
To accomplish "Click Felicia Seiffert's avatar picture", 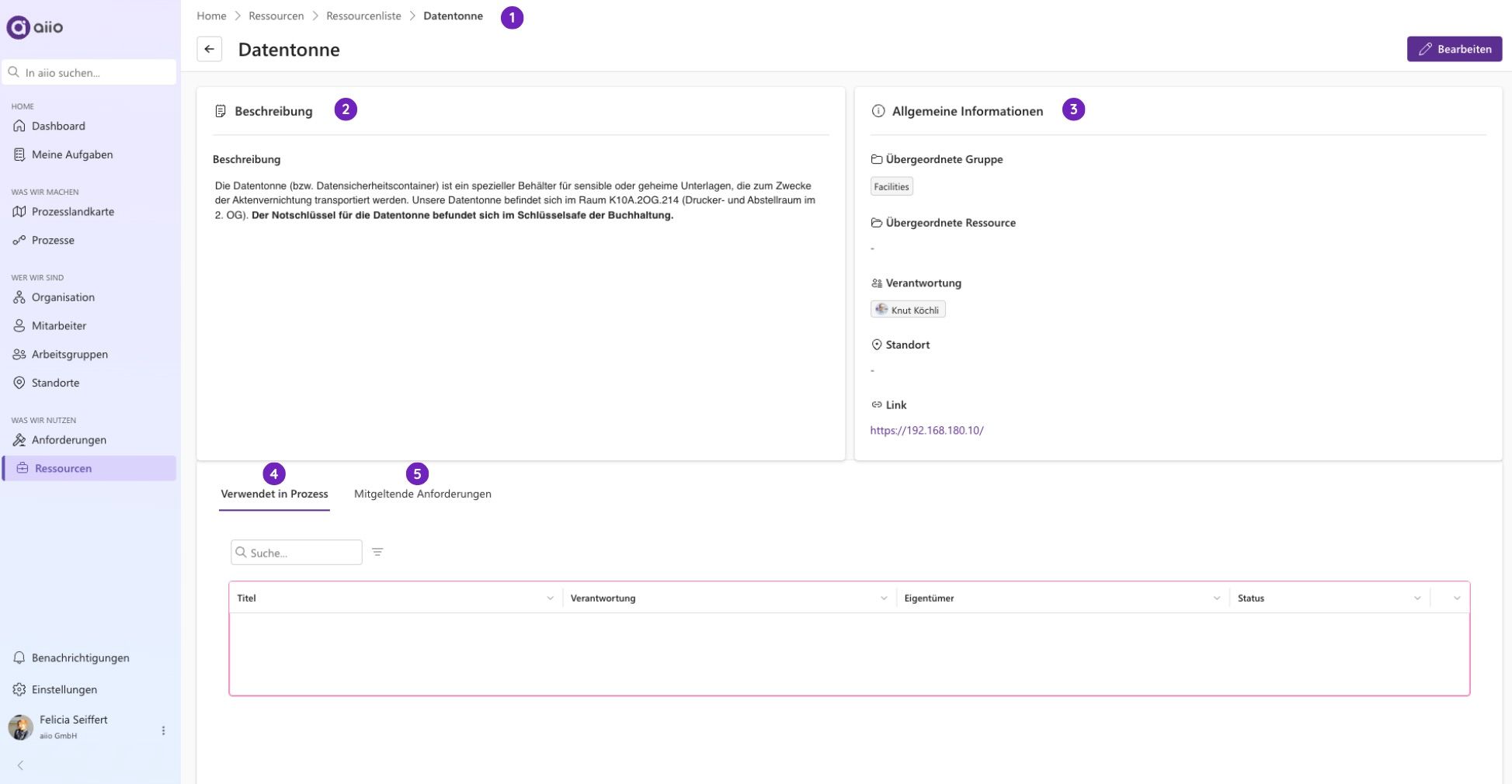I will point(20,727).
